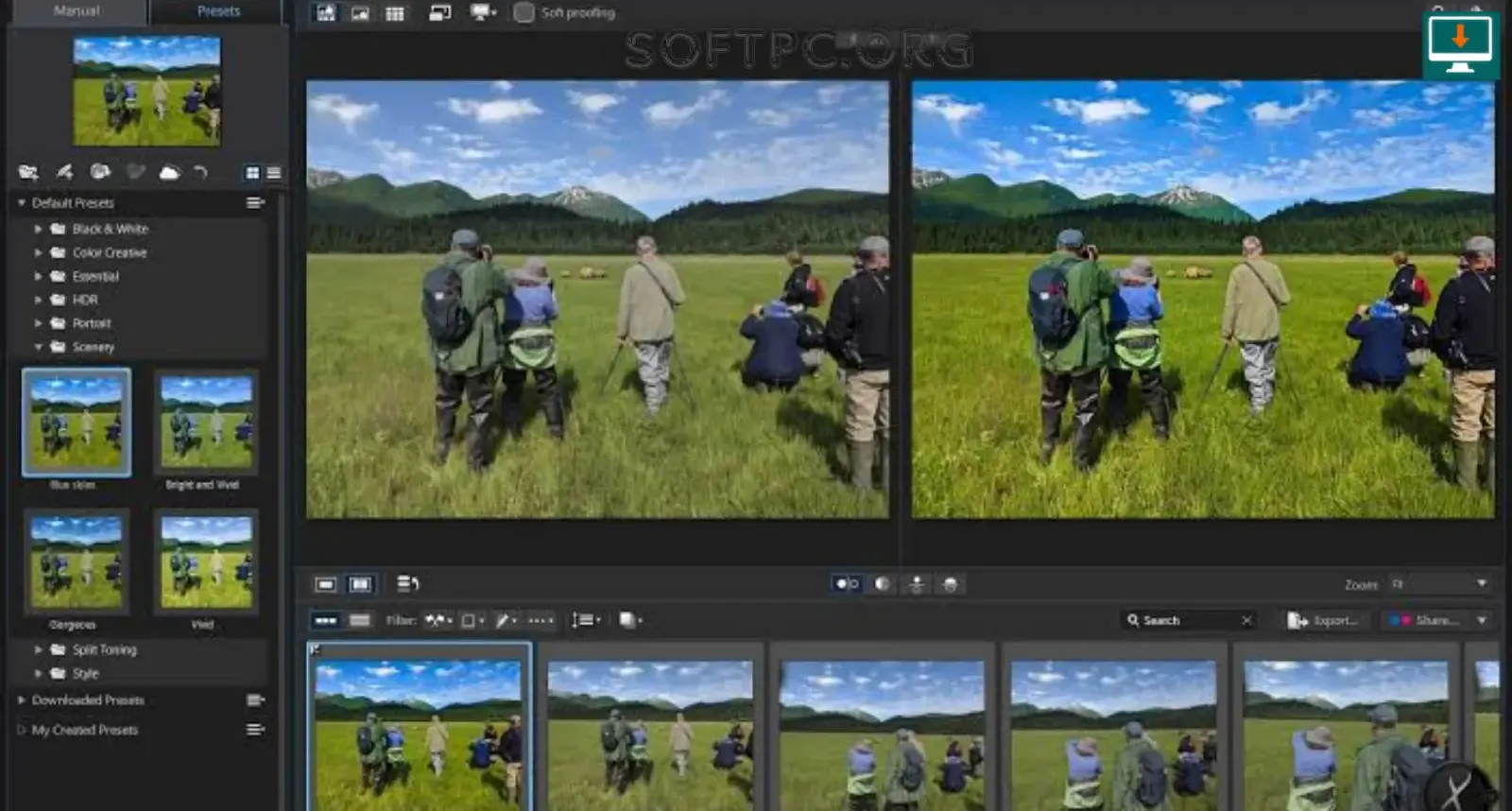Apply the Gorgeous preset thumbnail
This screenshot has height=811, width=1512.
[x=76, y=561]
